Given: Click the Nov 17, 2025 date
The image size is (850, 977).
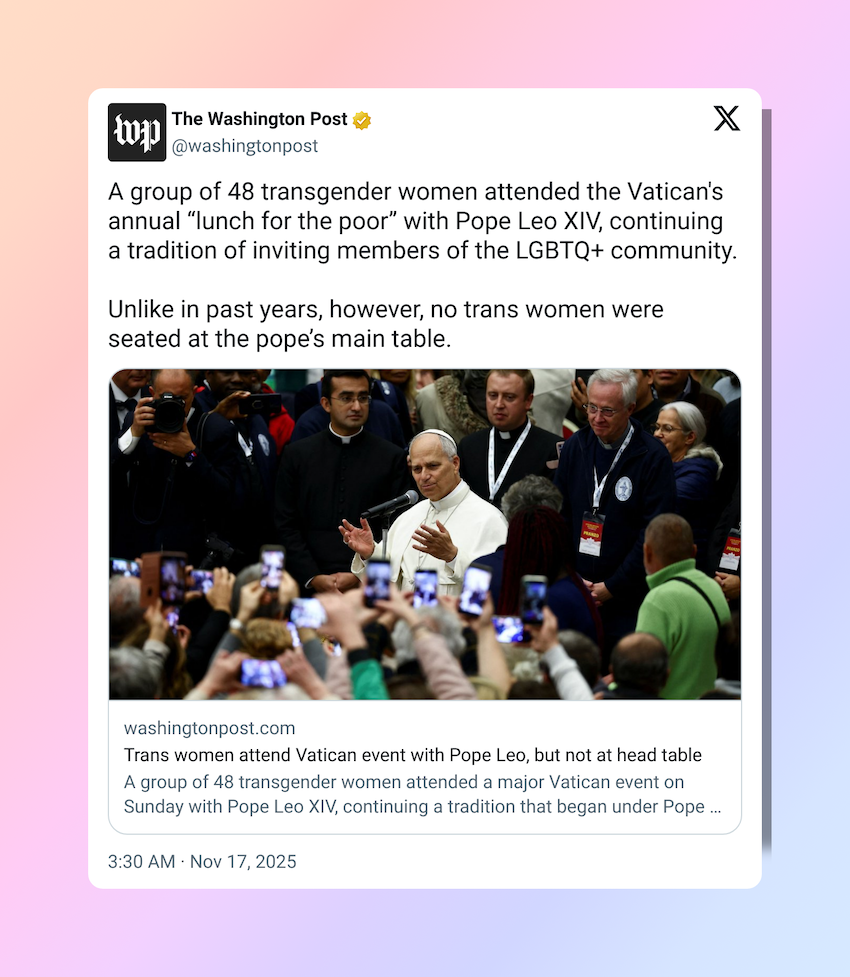Looking at the screenshot, I should click(x=243, y=862).
